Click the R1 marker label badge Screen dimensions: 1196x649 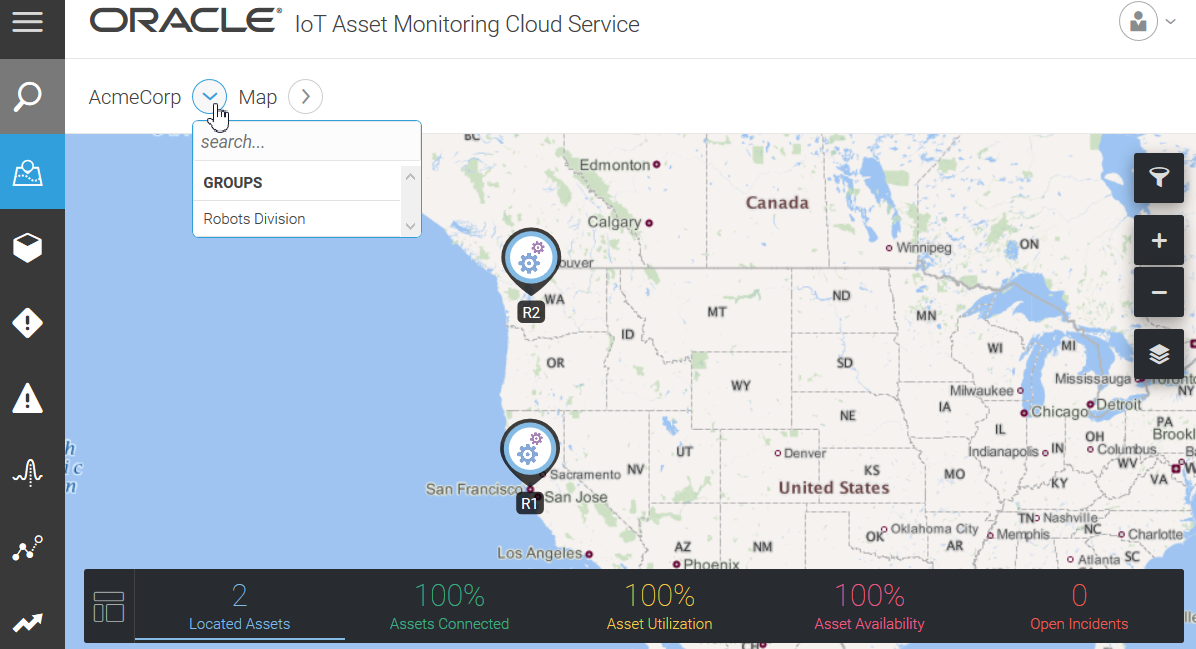[x=529, y=503]
